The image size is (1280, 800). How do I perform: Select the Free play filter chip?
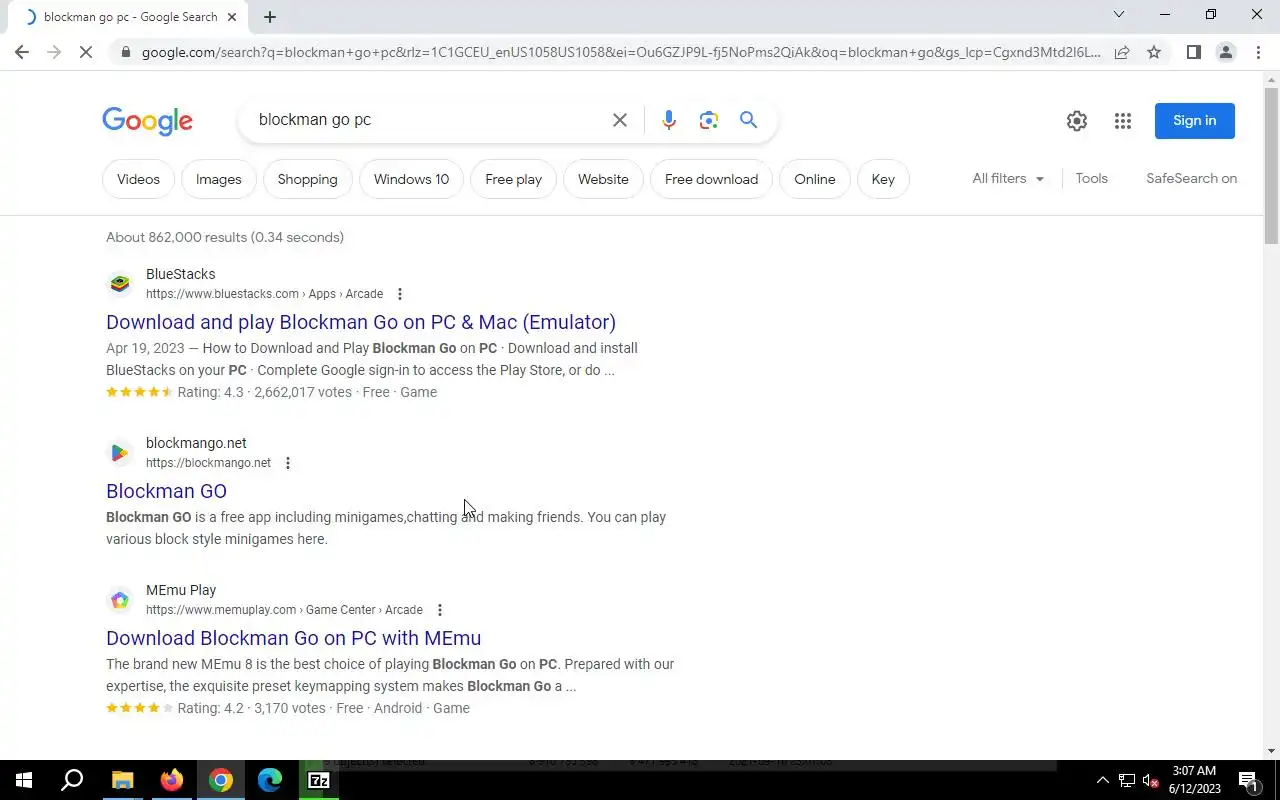click(x=513, y=179)
